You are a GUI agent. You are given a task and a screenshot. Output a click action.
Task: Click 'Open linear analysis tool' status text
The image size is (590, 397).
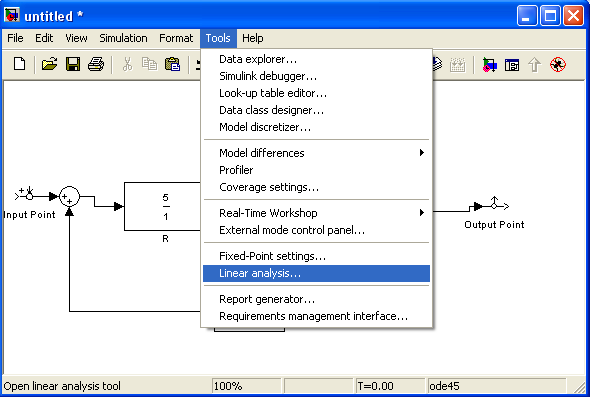tap(62, 386)
